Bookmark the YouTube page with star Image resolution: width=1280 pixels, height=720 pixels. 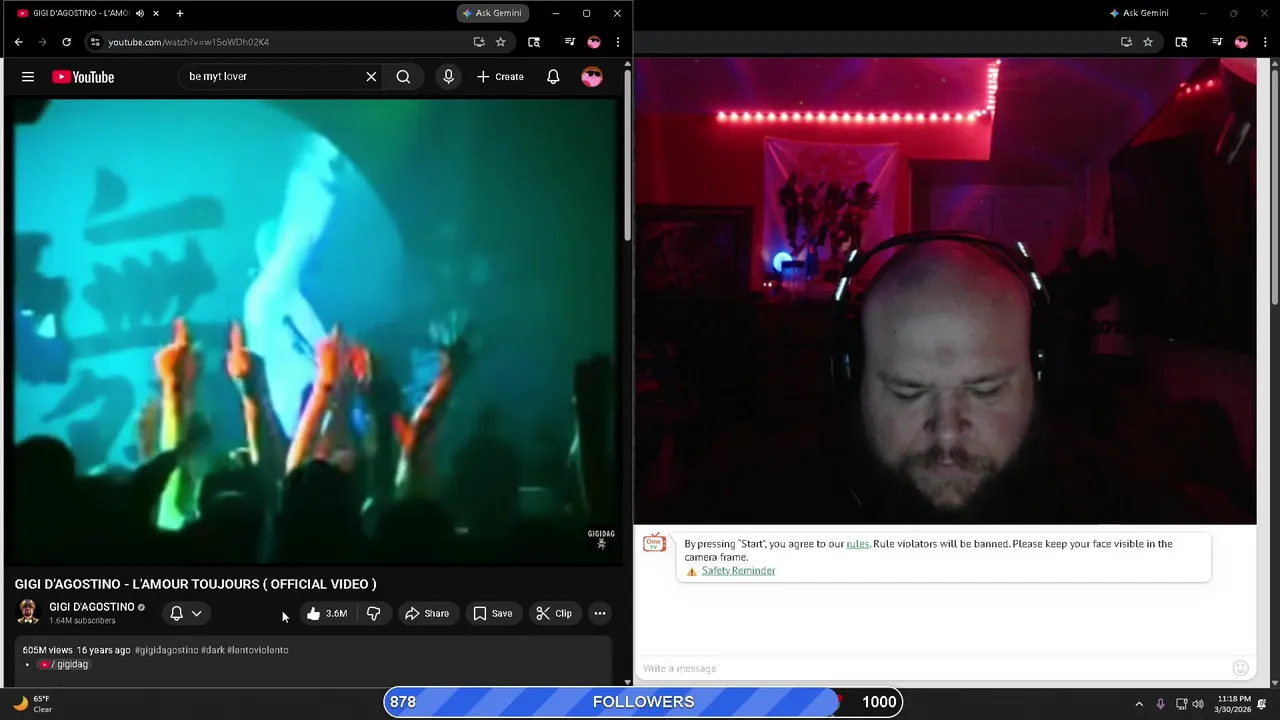tap(501, 42)
